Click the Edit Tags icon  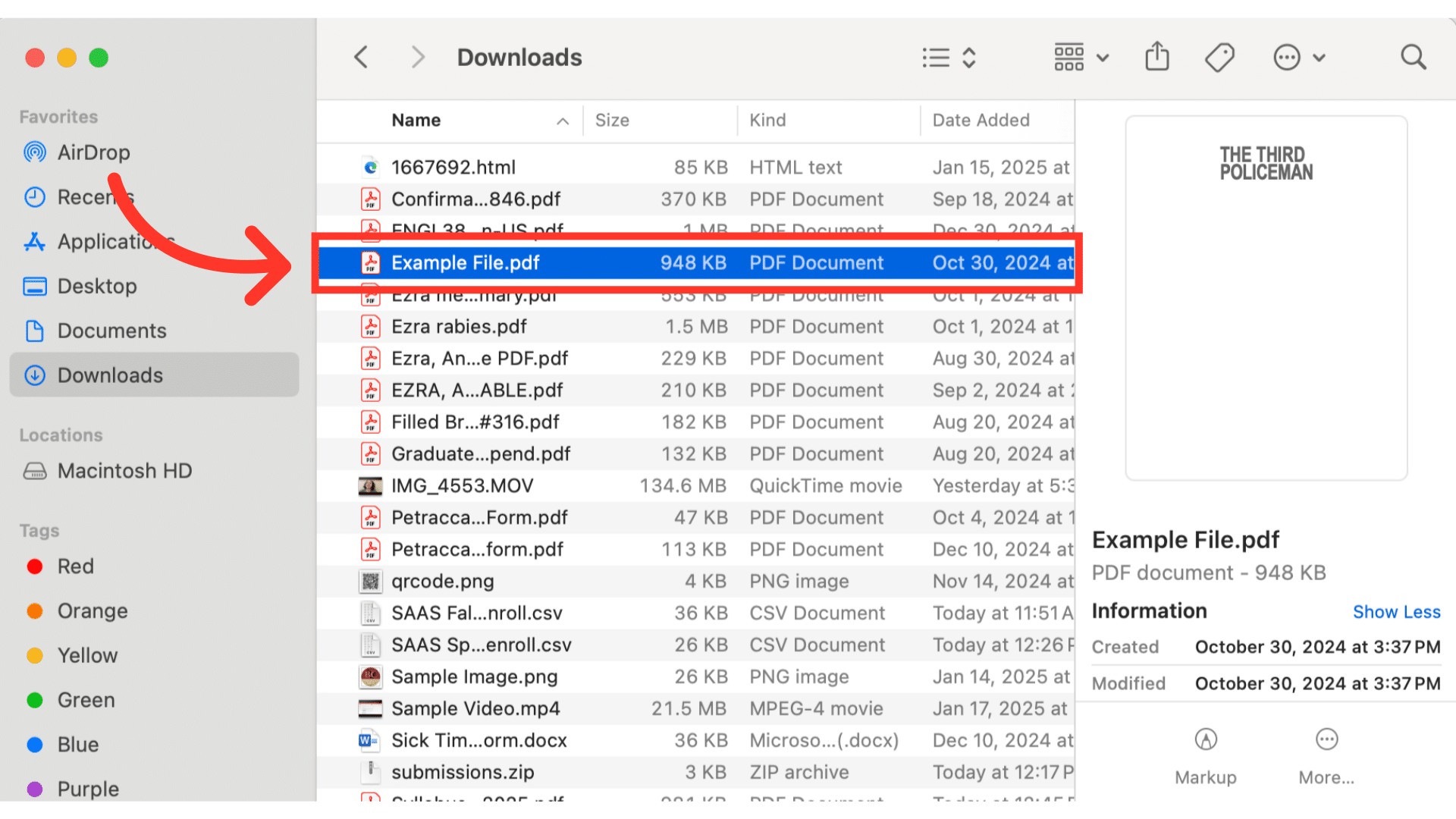coord(1219,58)
